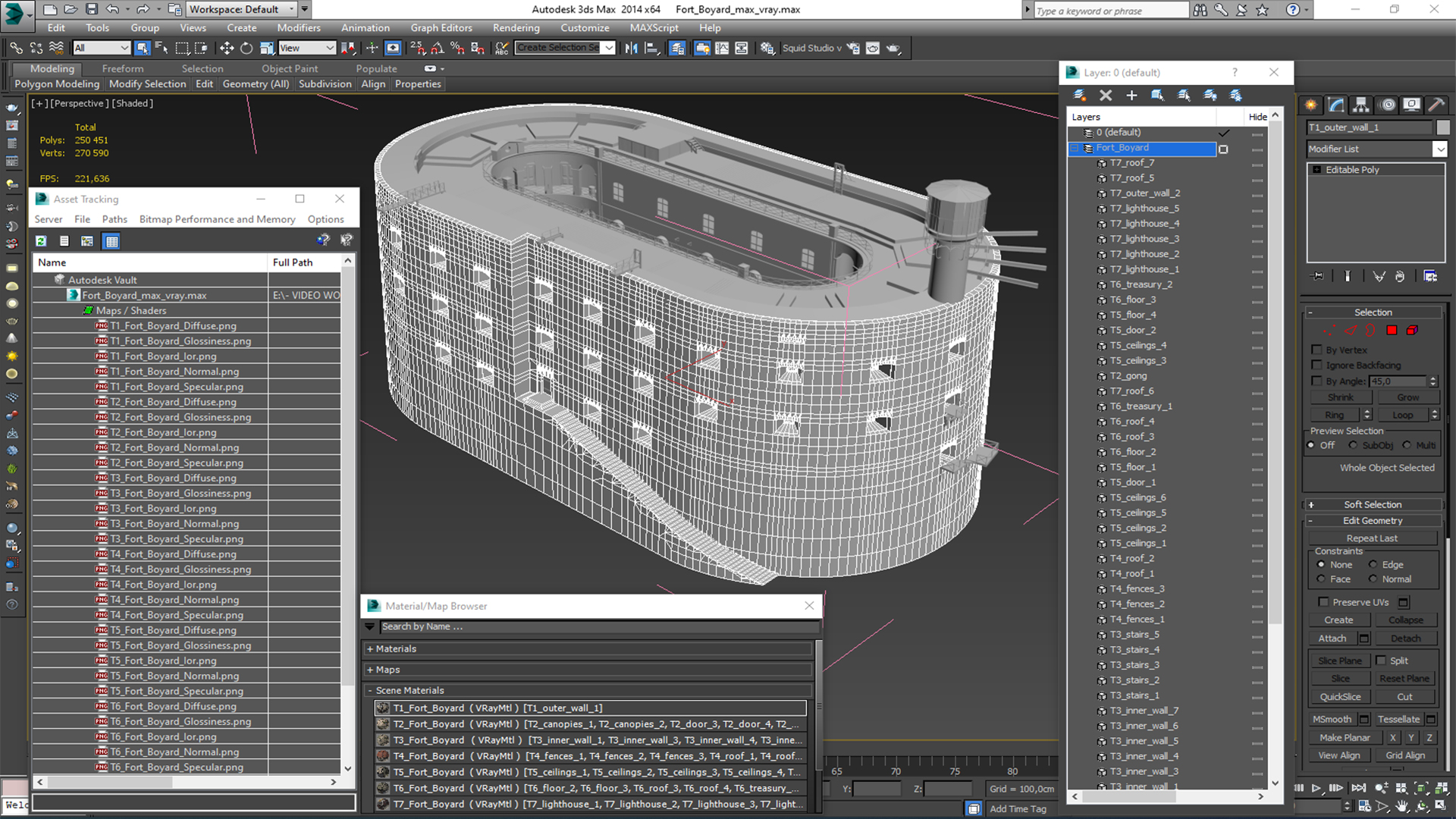
Task: Open reference coordinate View dropdown
Action: click(x=329, y=48)
